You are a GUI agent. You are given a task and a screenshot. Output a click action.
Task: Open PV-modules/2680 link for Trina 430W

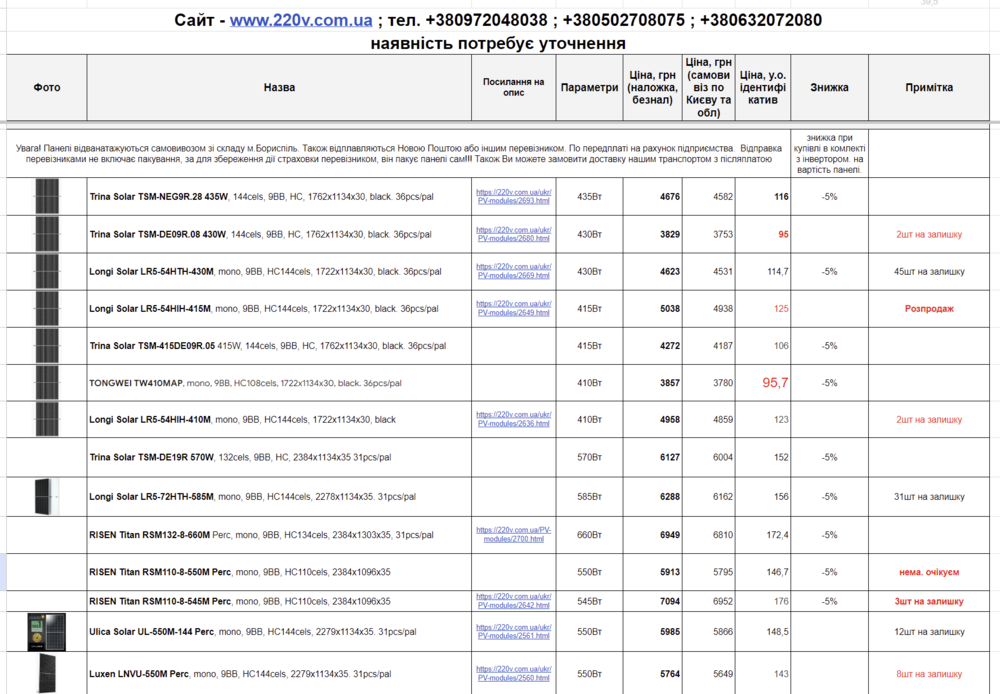[513, 234]
